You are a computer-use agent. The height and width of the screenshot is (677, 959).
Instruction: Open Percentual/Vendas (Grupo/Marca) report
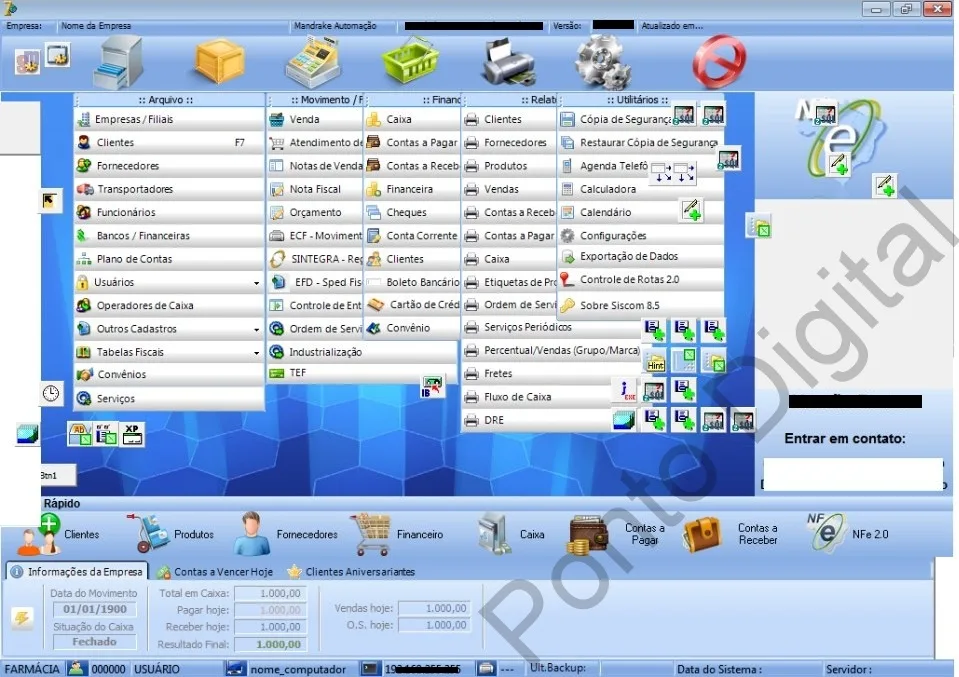coord(550,350)
